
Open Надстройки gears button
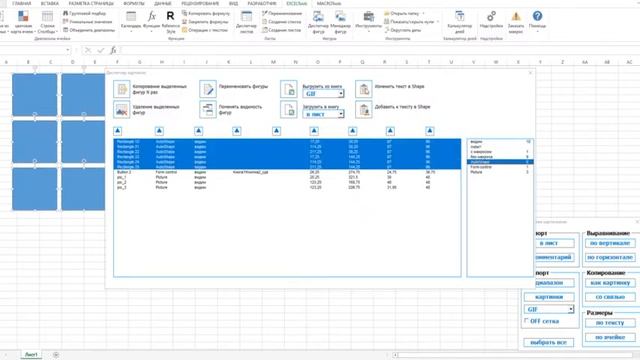coord(491,20)
